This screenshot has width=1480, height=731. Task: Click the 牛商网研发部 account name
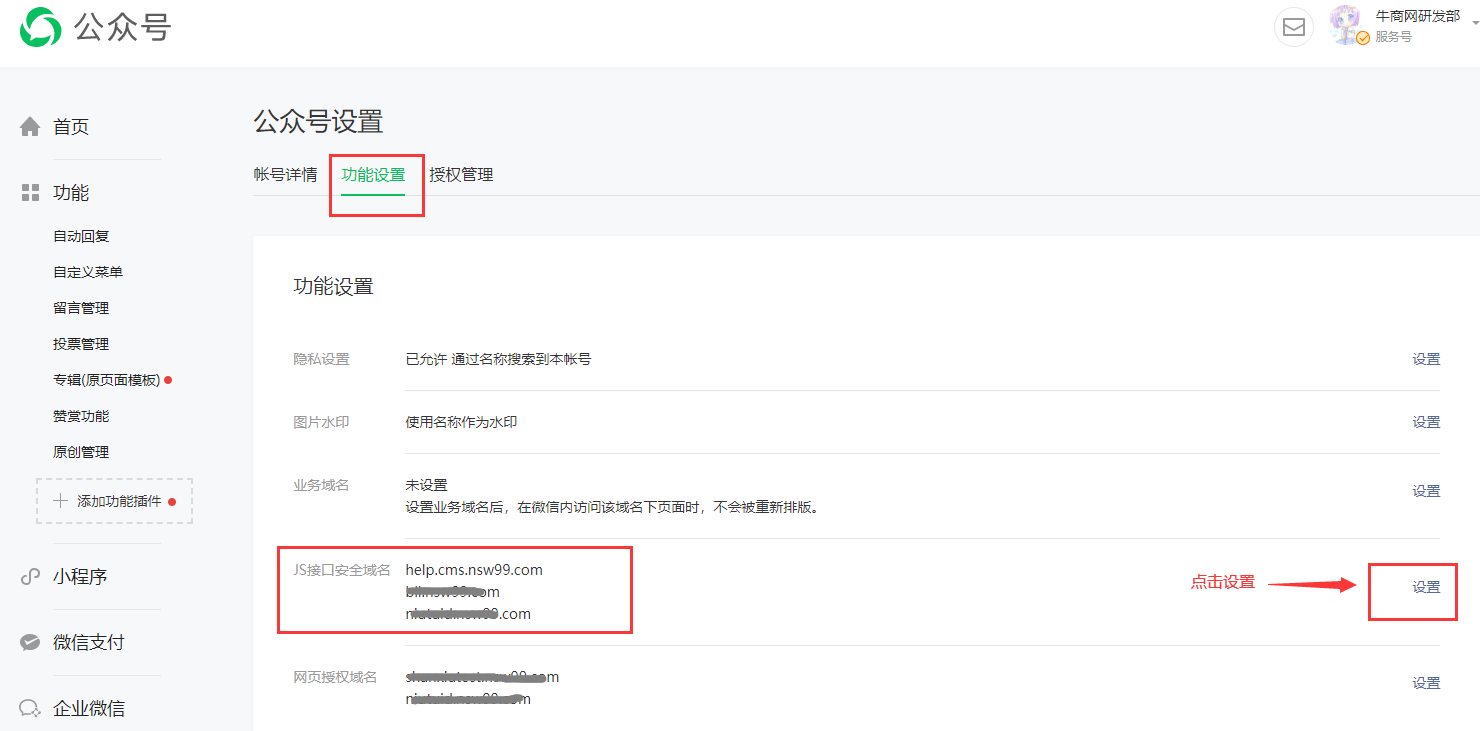[x=1417, y=16]
